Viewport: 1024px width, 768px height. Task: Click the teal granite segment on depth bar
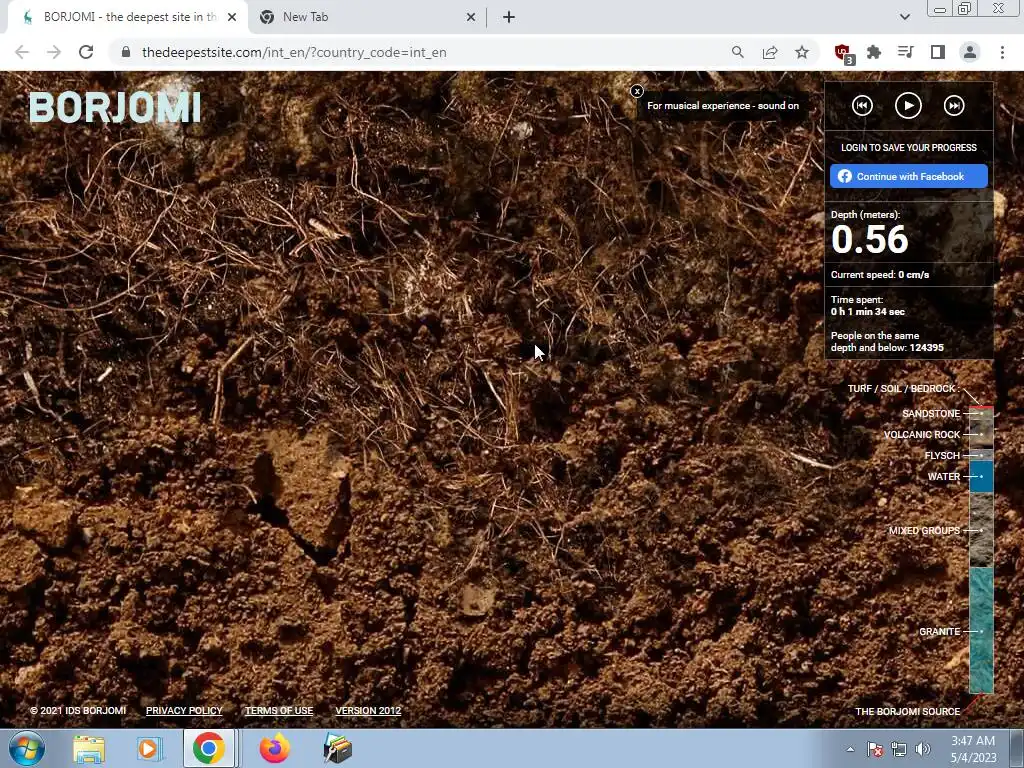tap(981, 630)
